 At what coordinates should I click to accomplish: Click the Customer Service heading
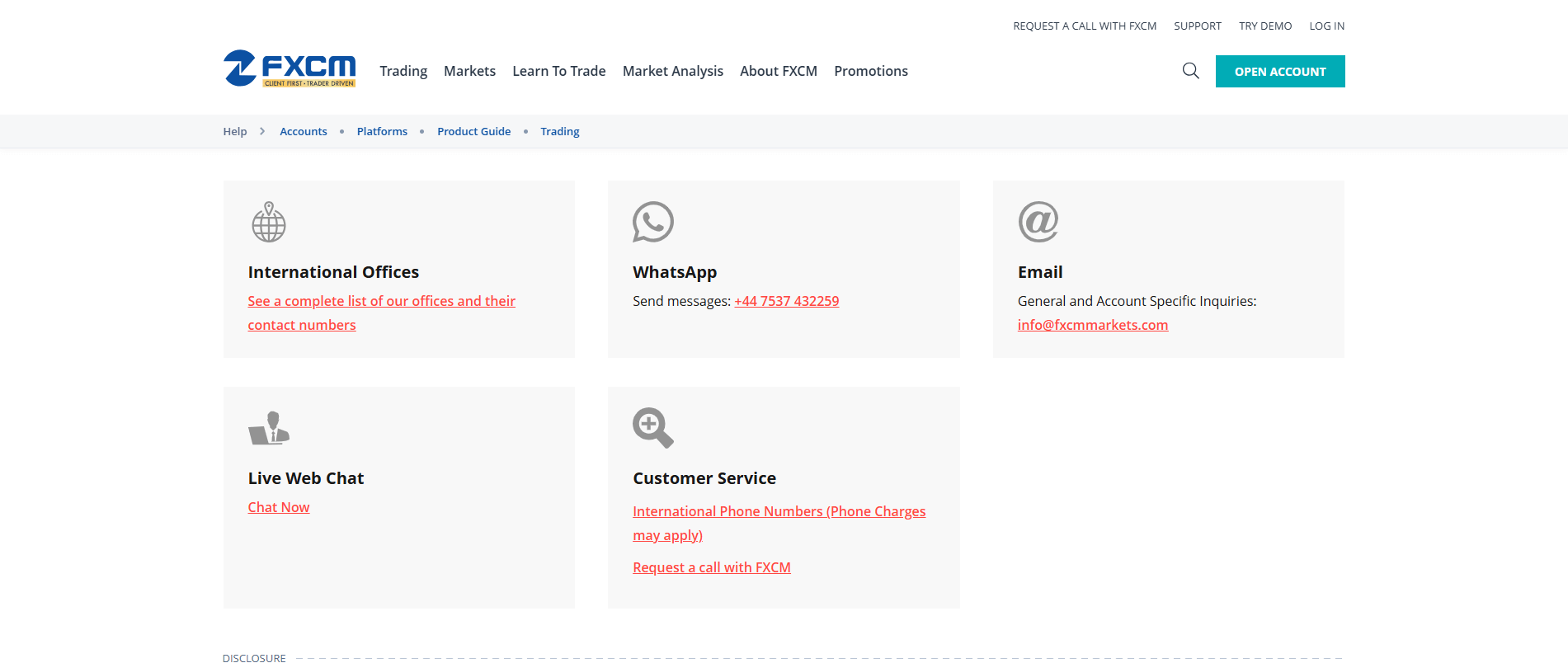[x=704, y=478]
